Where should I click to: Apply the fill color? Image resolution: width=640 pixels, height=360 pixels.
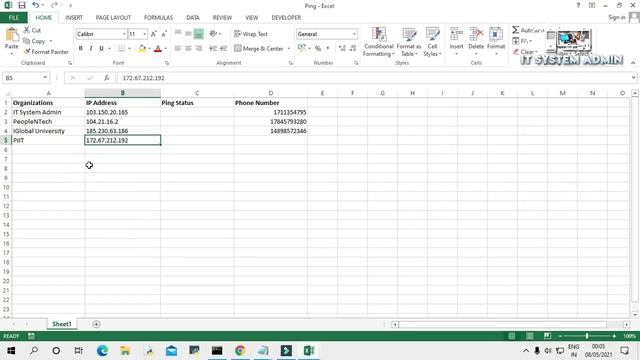[x=142, y=49]
